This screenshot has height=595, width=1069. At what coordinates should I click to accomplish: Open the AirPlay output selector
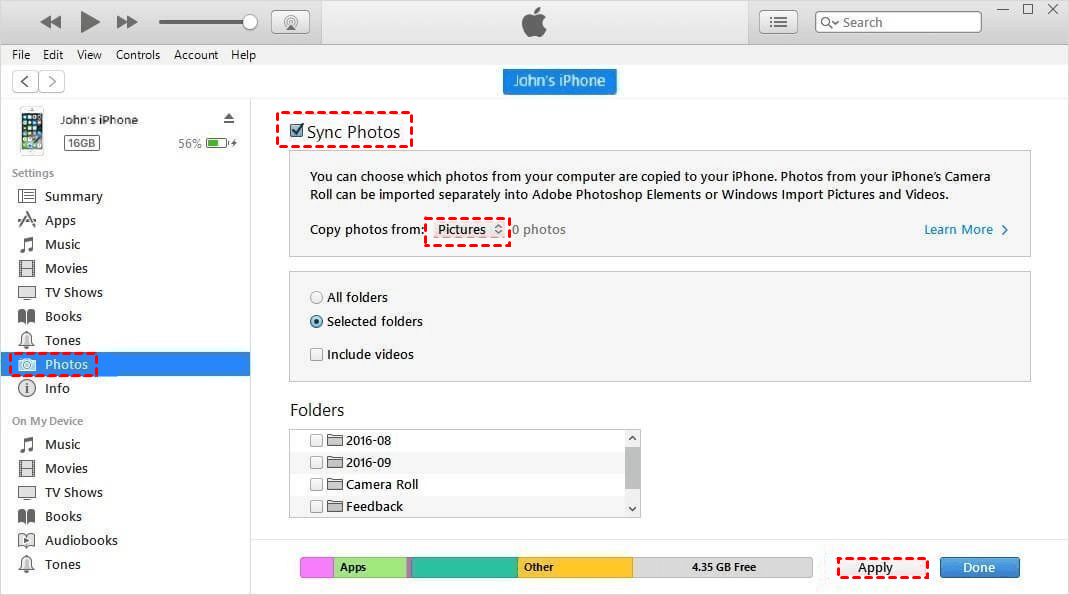[x=290, y=22]
